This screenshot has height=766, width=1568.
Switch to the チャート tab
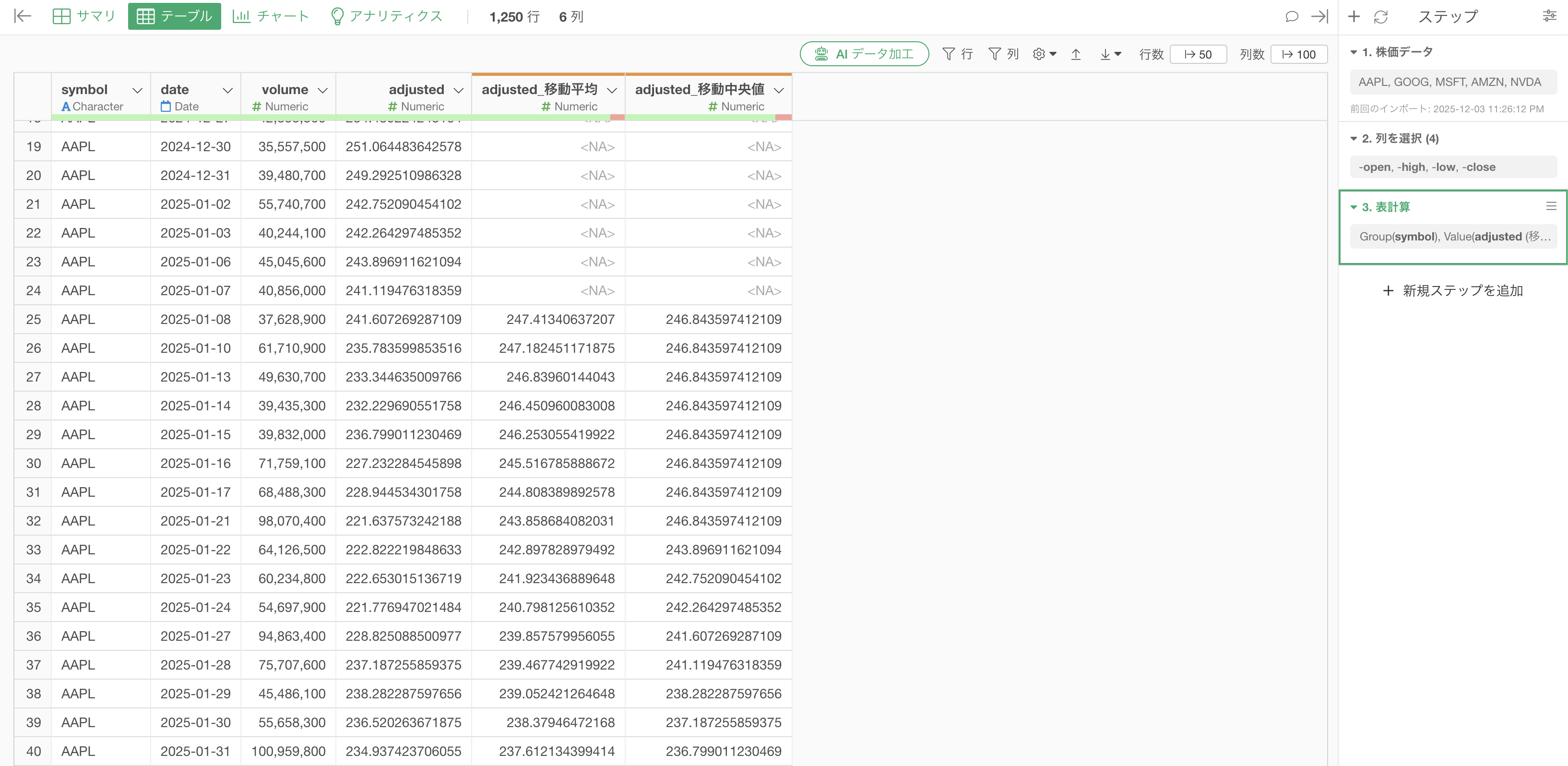click(271, 16)
